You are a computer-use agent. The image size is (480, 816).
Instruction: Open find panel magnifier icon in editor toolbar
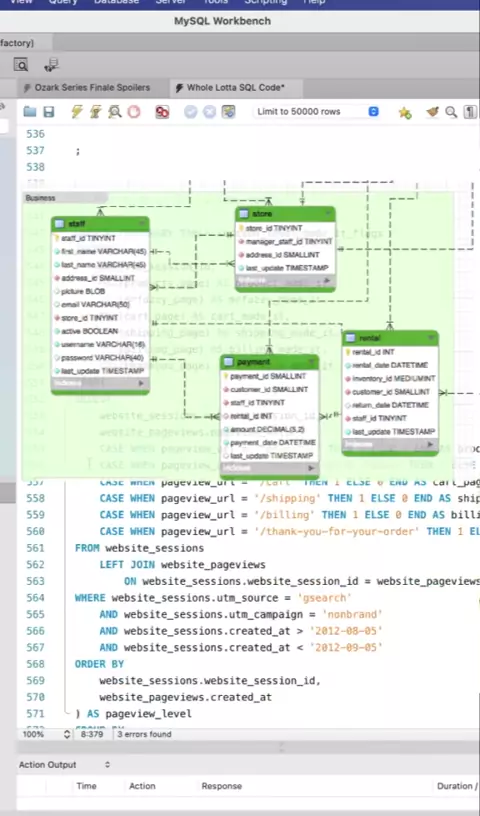(451, 111)
